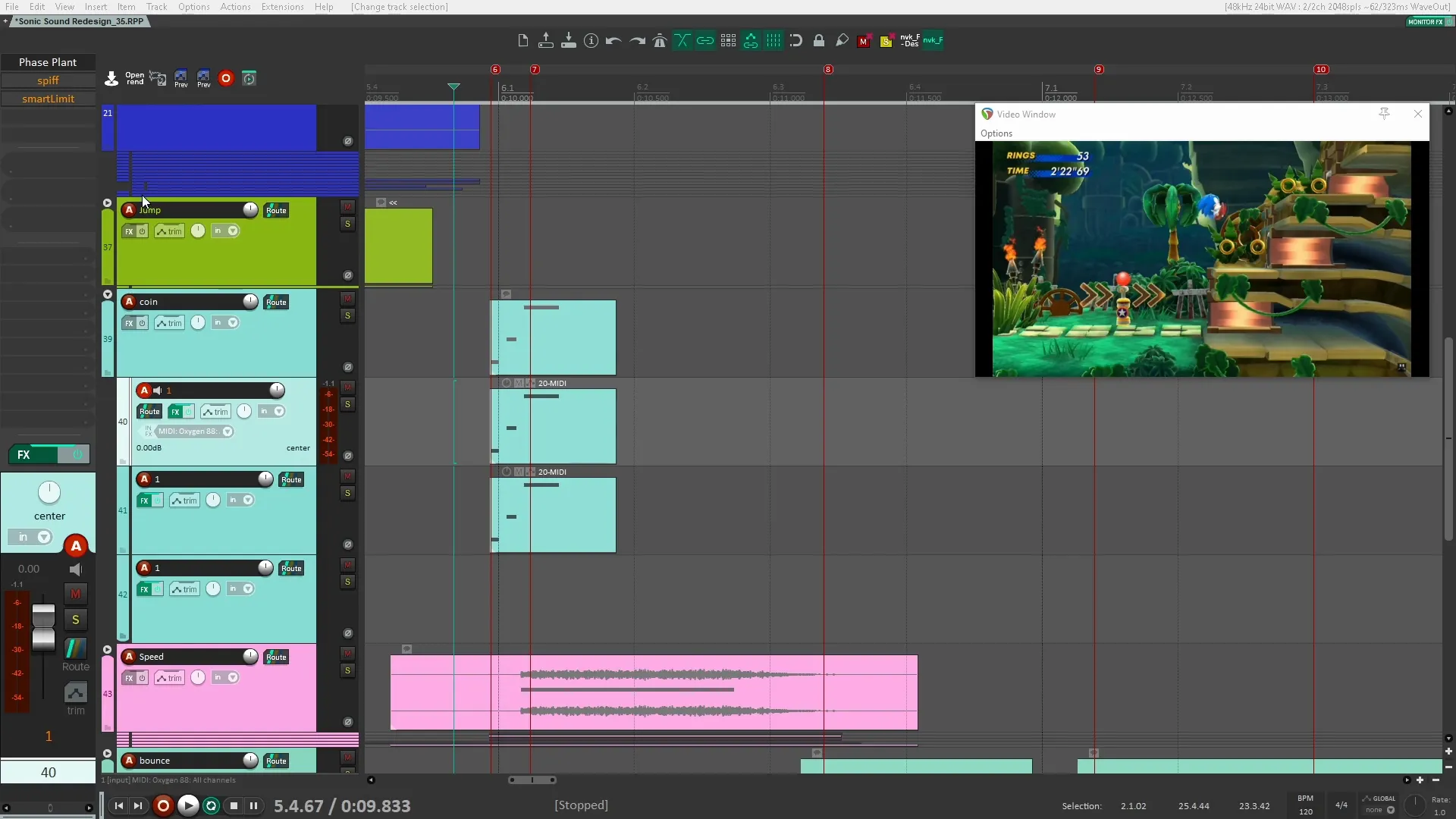Open the File menu

(x=12, y=7)
